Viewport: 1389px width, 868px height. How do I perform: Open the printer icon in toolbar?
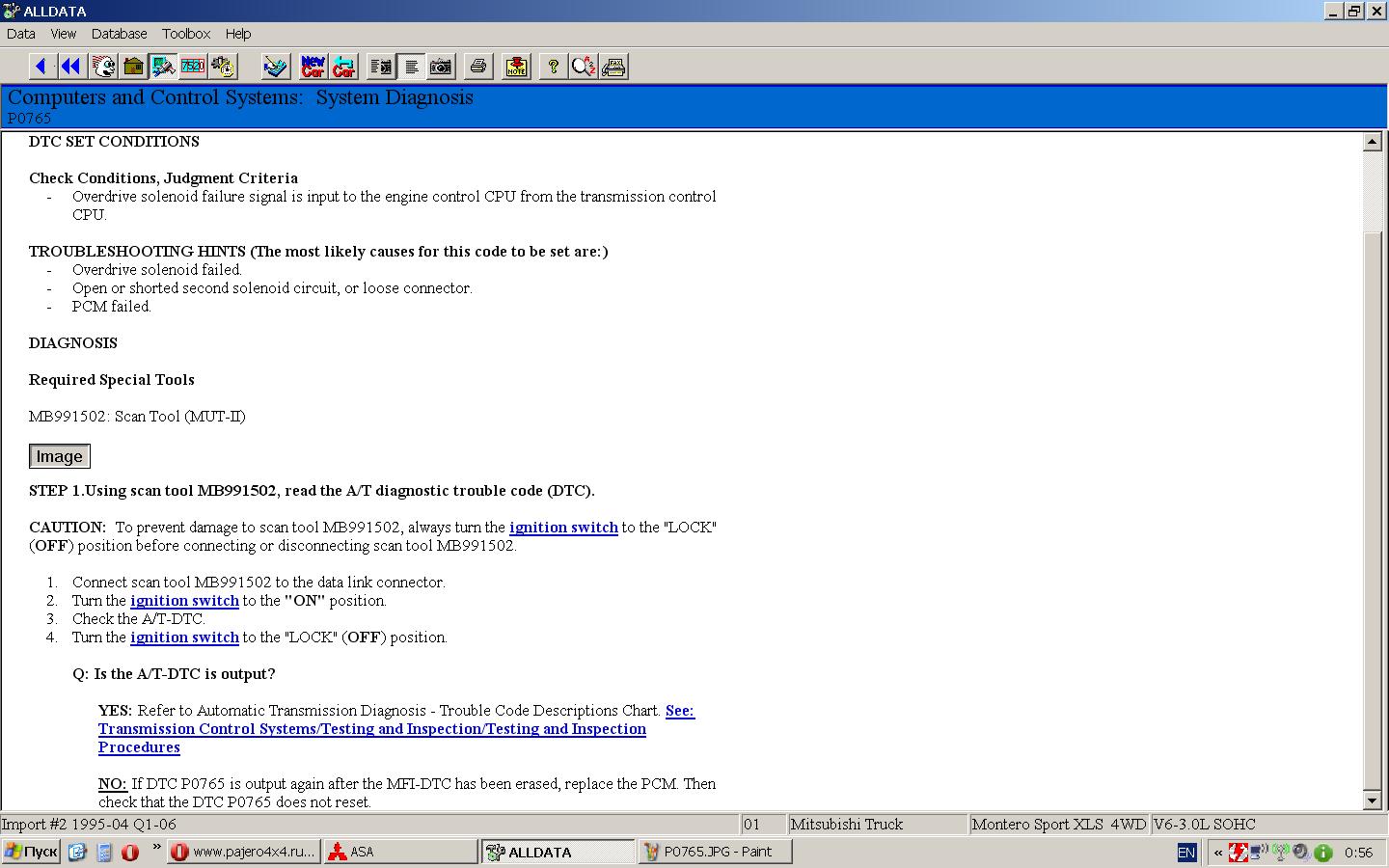[477, 67]
